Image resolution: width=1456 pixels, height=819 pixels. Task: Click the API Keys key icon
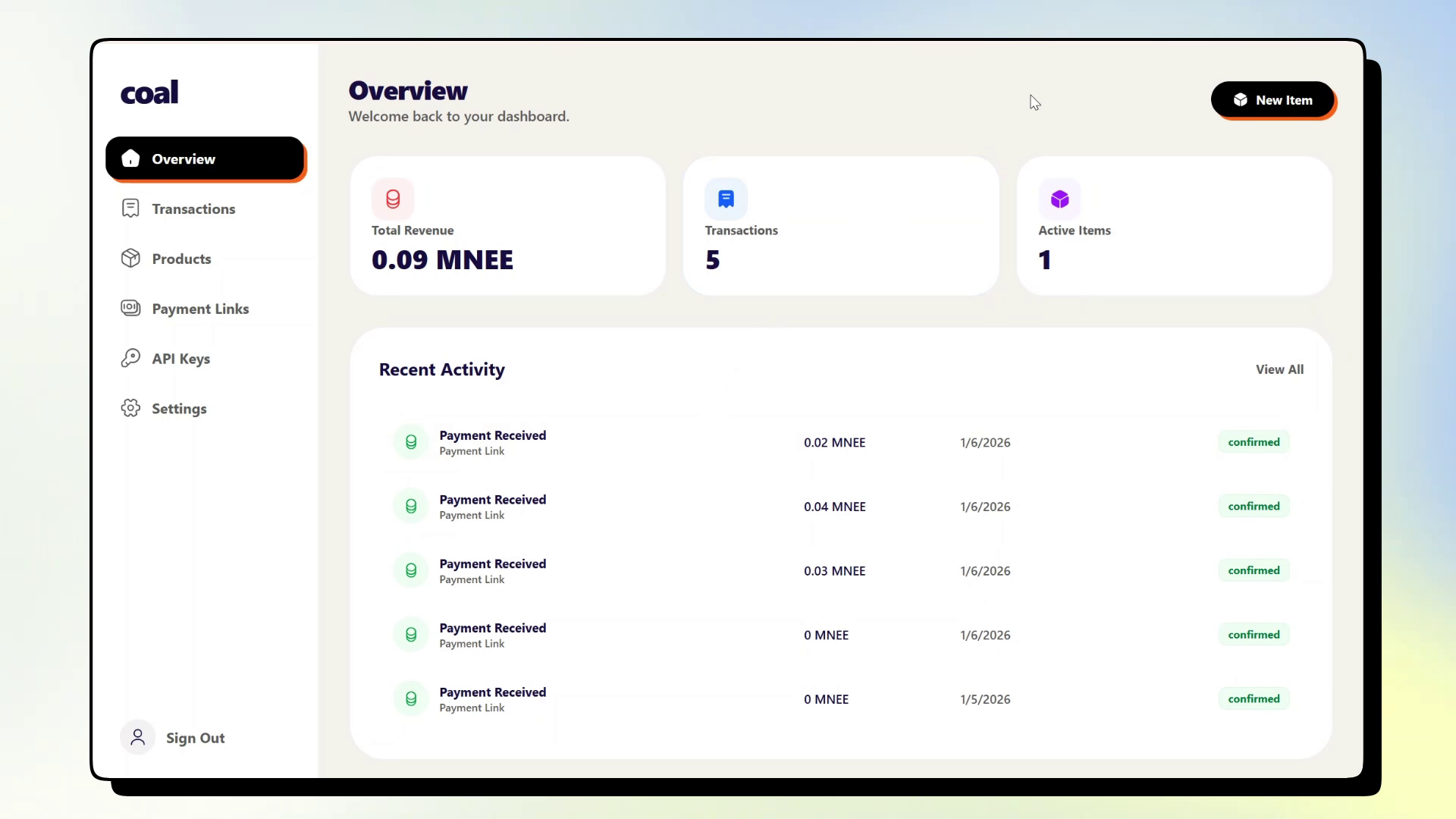click(130, 358)
